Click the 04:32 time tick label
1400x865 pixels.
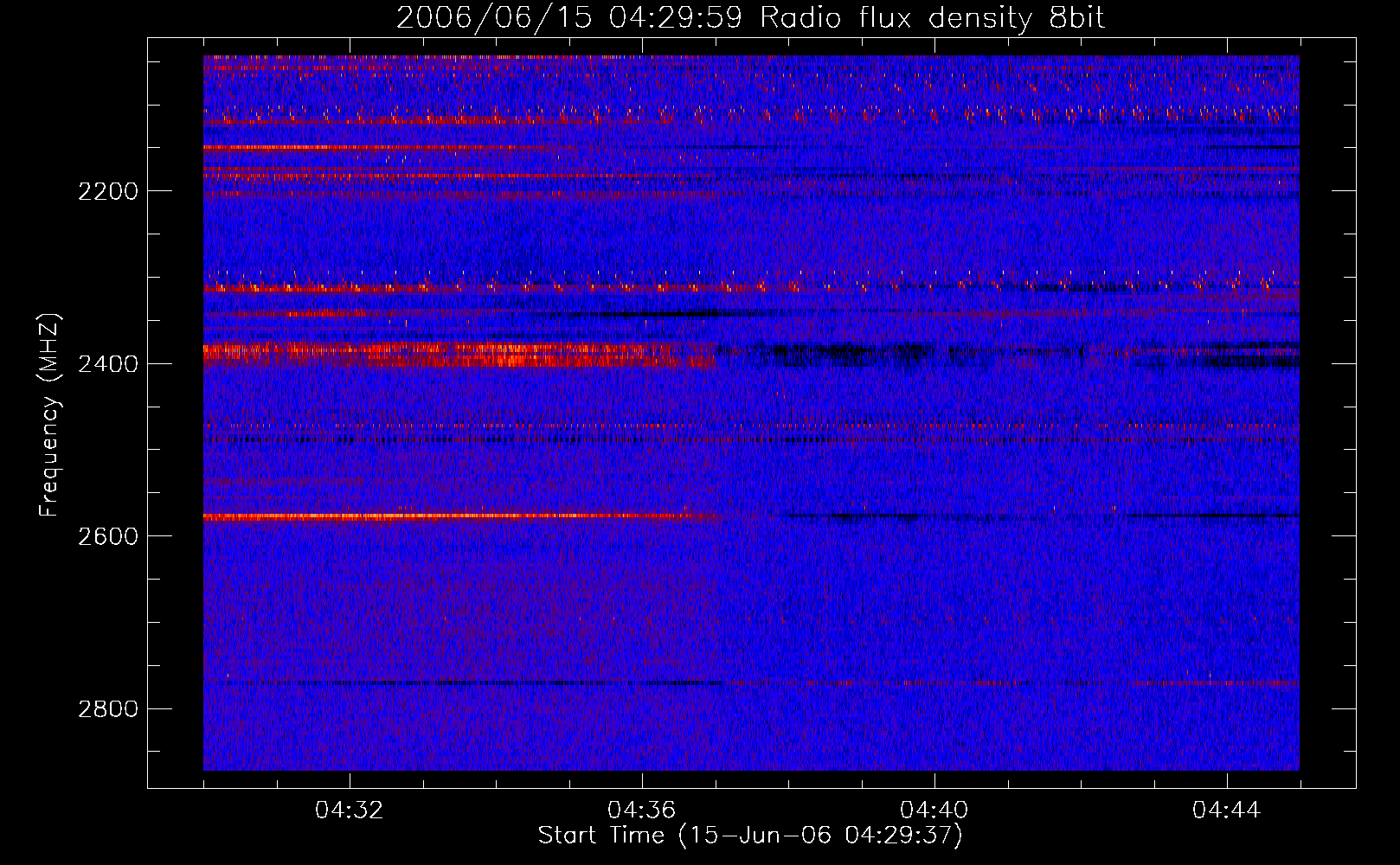pos(350,811)
